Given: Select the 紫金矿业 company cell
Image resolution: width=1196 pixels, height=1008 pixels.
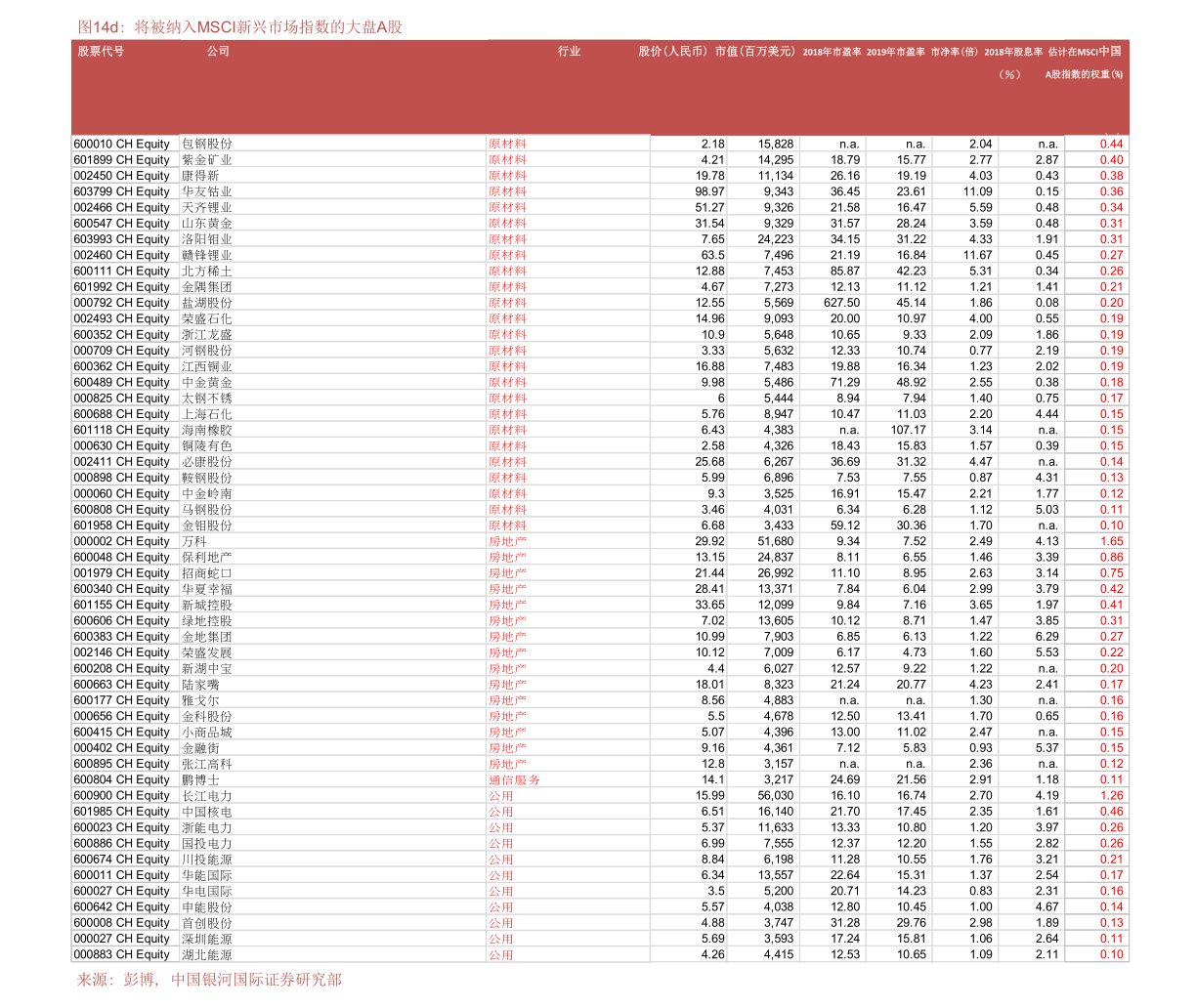Looking at the screenshot, I should click(x=207, y=159).
